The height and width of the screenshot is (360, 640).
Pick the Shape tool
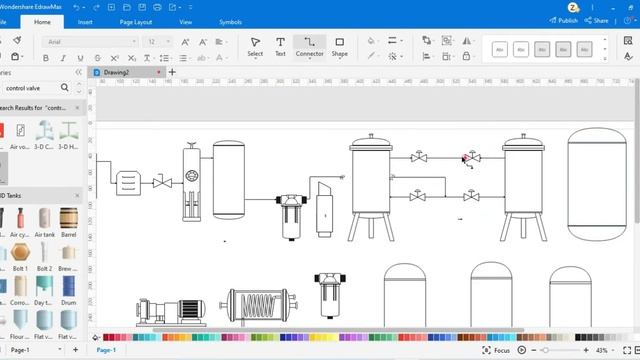click(x=339, y=47)
